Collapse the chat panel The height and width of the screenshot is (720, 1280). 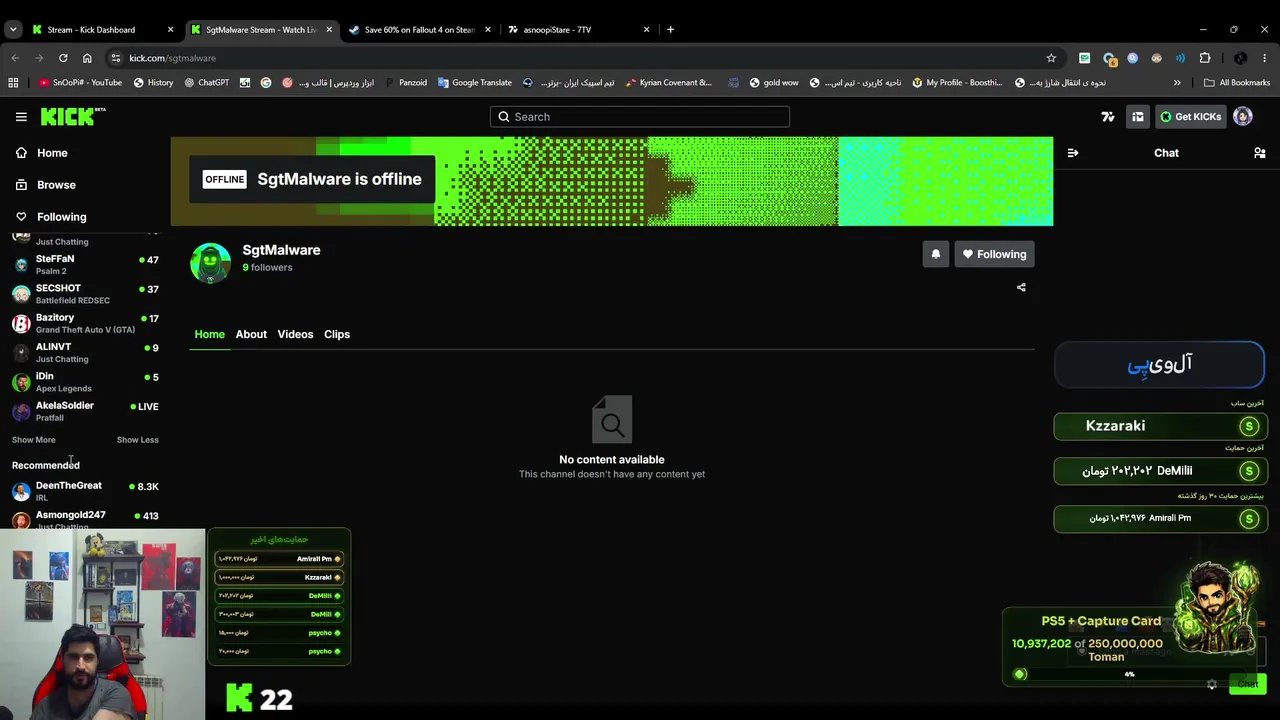tap(1073, 153)
